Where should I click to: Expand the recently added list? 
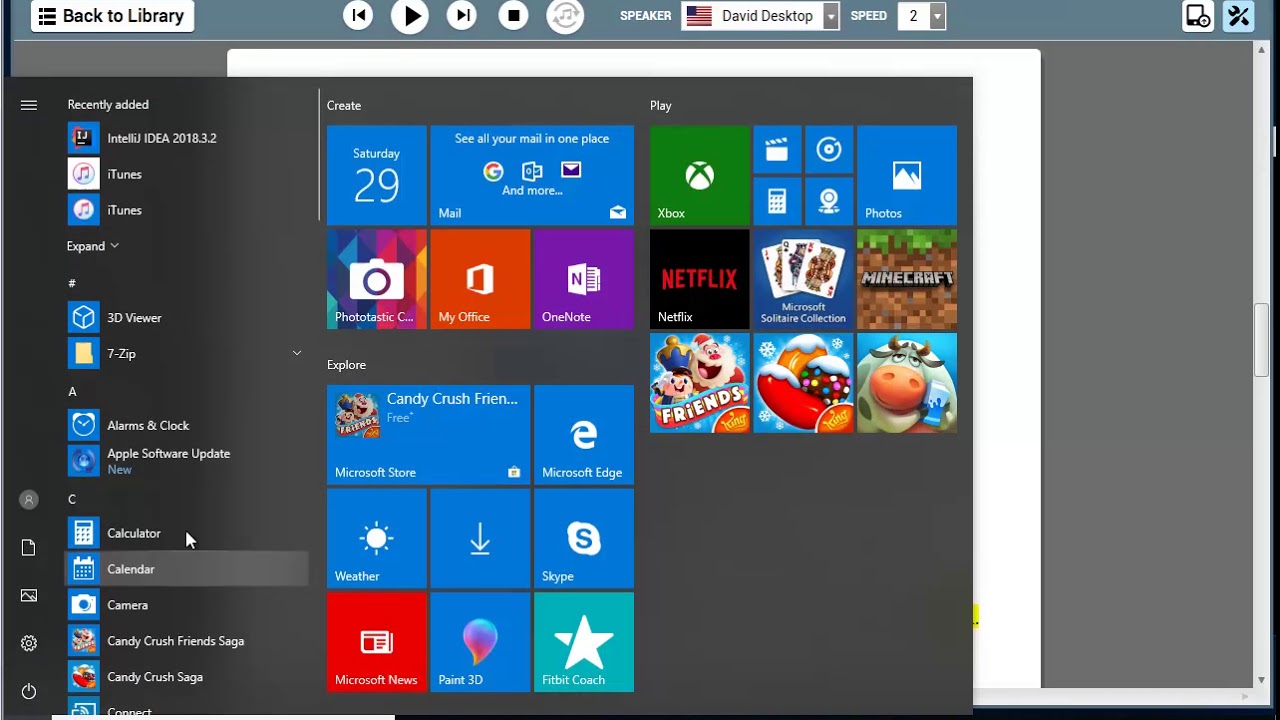click(x=93, y=246)
